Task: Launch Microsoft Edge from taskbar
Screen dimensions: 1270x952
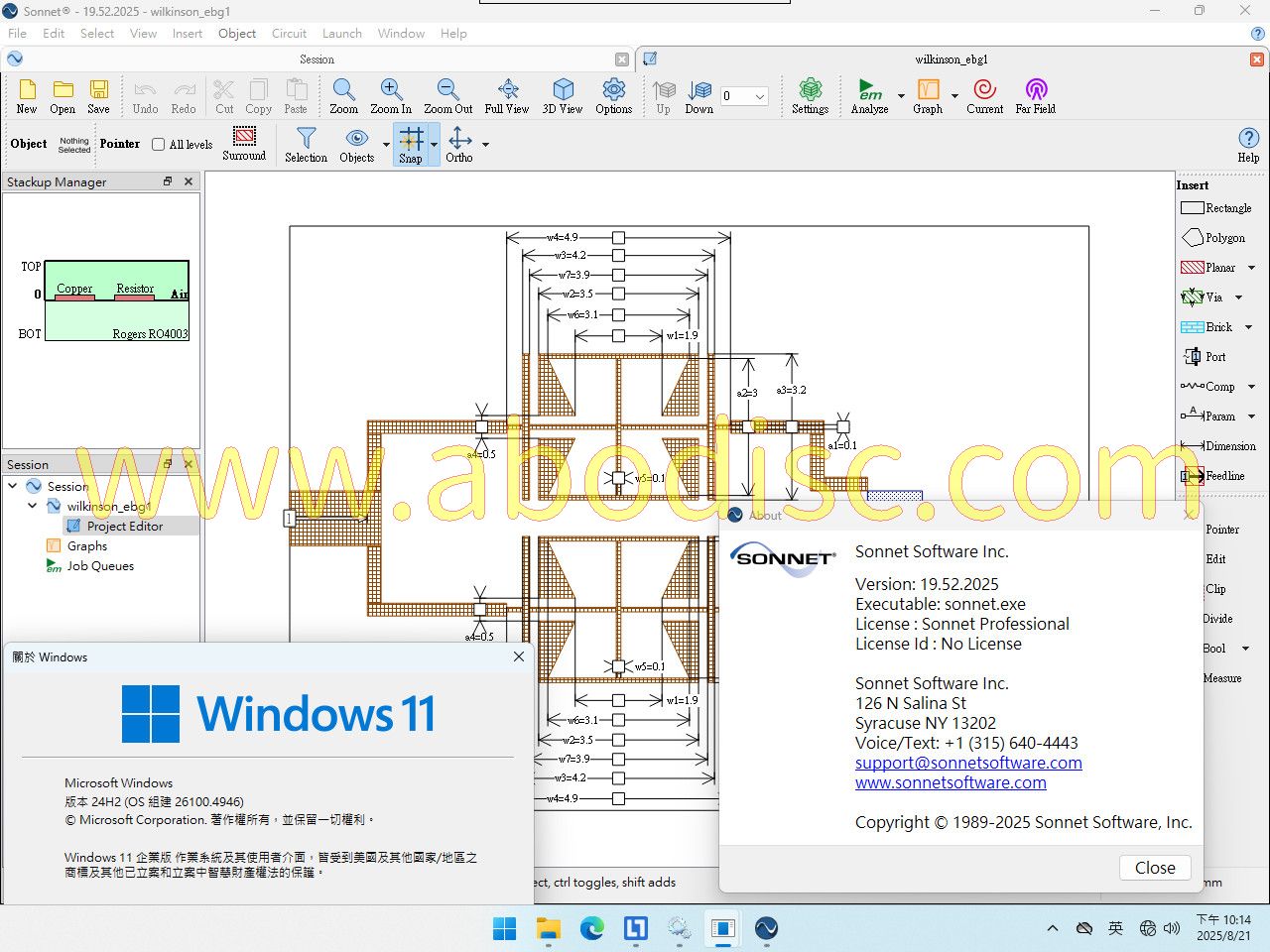Action: coord(592,928)
